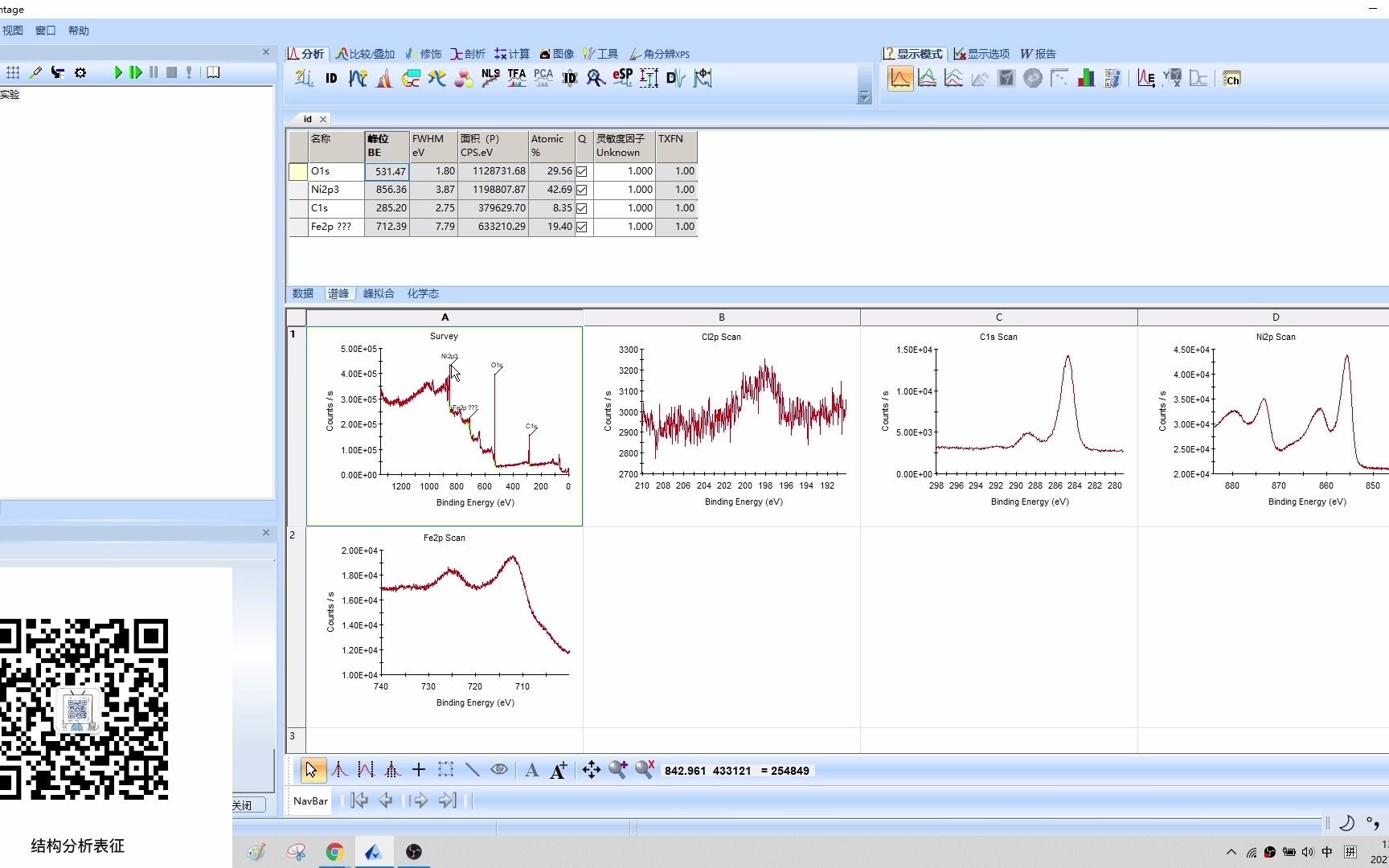This screenshot has height=868, width=1389.
Task: Click the magnifier search peaks icon
Action: click(596, 78)
